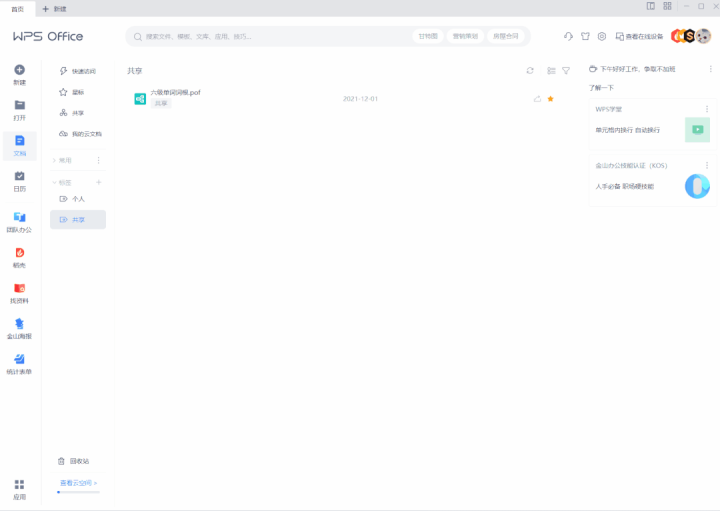720x511 pixels.
Task: Switch to the 首页 tab
Action: click(17, 9)
